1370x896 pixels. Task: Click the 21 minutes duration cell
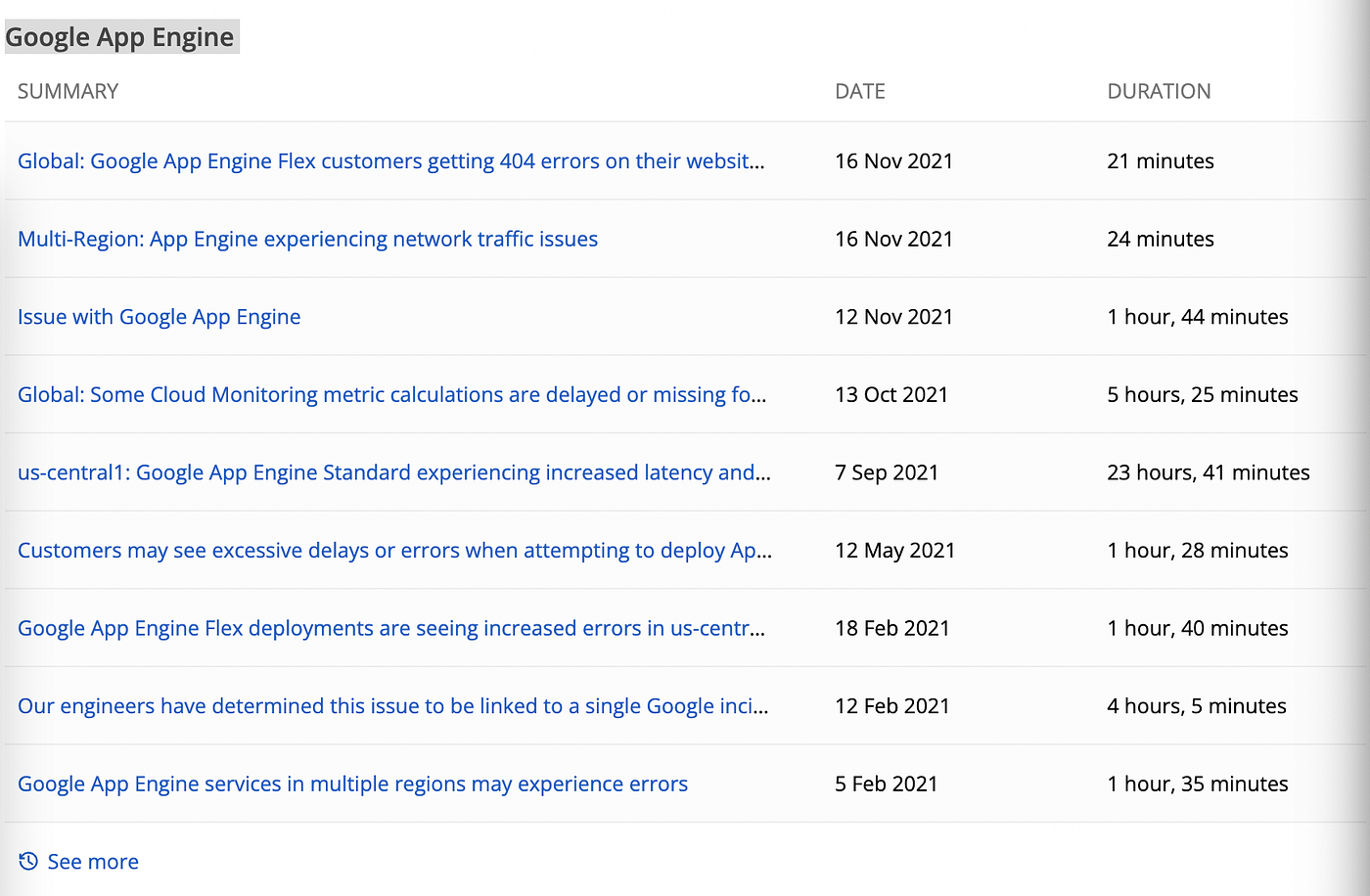pos(1160,161)
